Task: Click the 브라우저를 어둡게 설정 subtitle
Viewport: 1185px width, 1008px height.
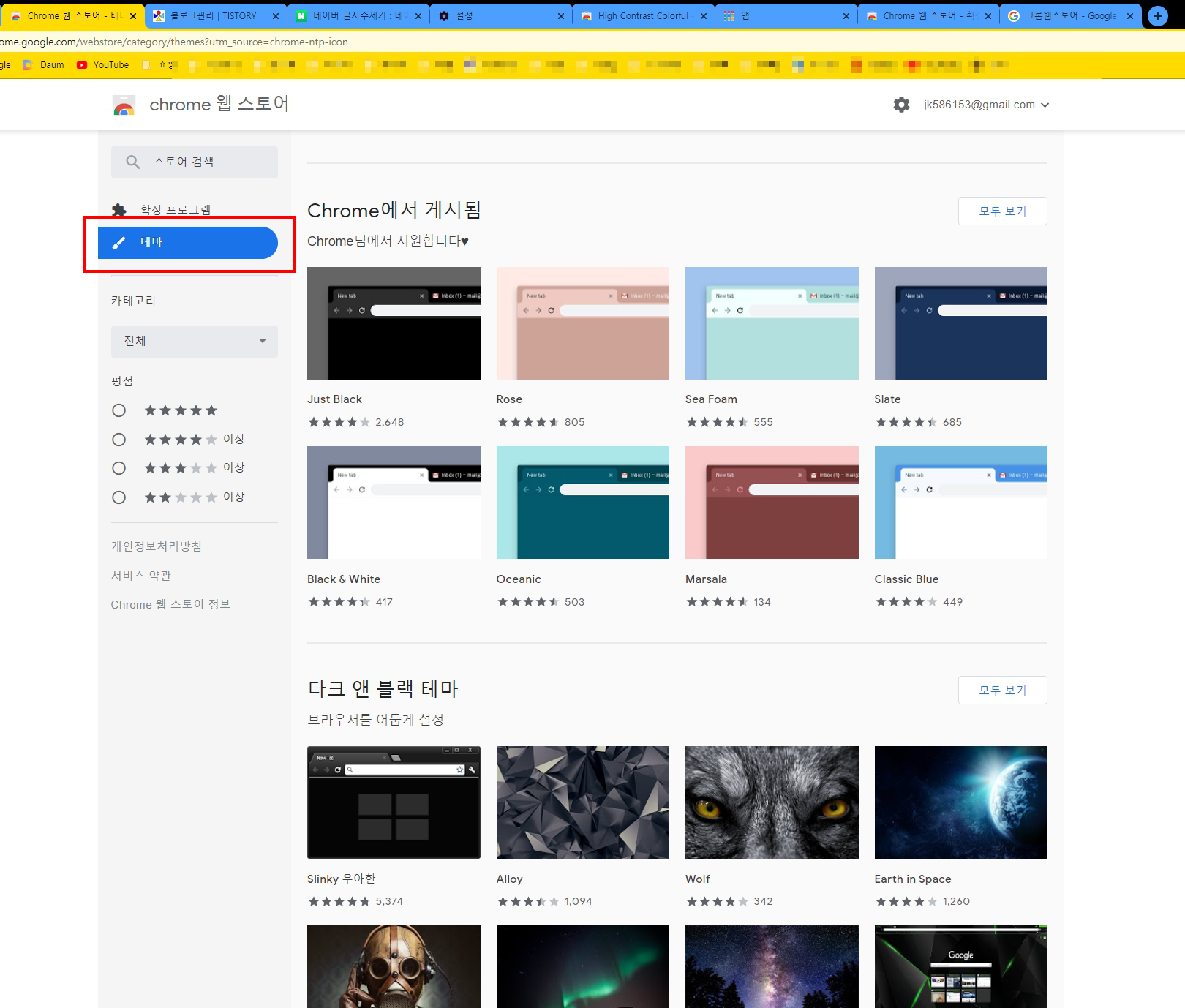Action: point(376,720)
